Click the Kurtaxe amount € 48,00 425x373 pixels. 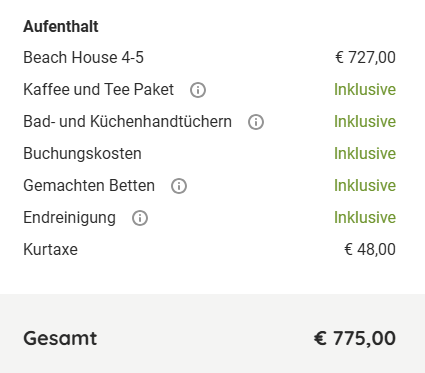[x=370, y=249]
